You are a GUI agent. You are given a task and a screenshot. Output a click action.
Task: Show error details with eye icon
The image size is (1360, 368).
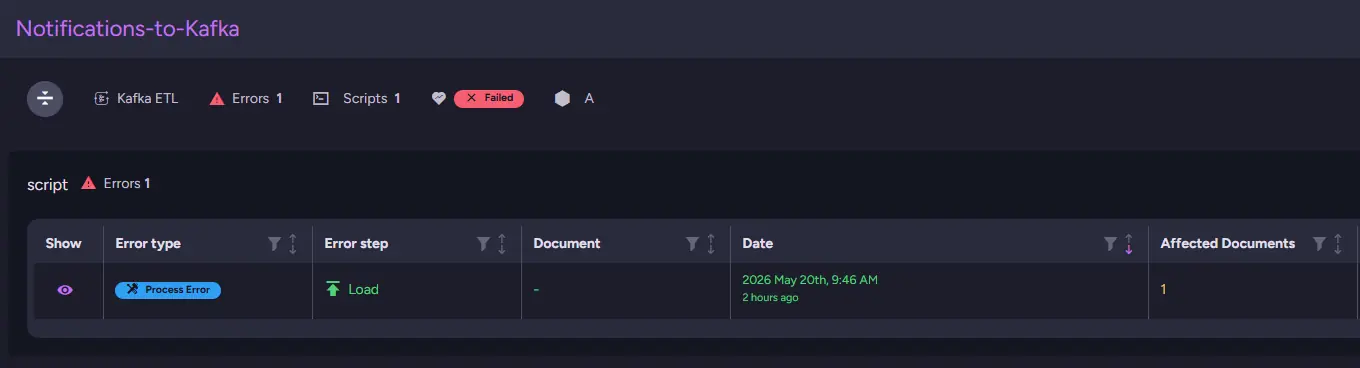(65, 290)
